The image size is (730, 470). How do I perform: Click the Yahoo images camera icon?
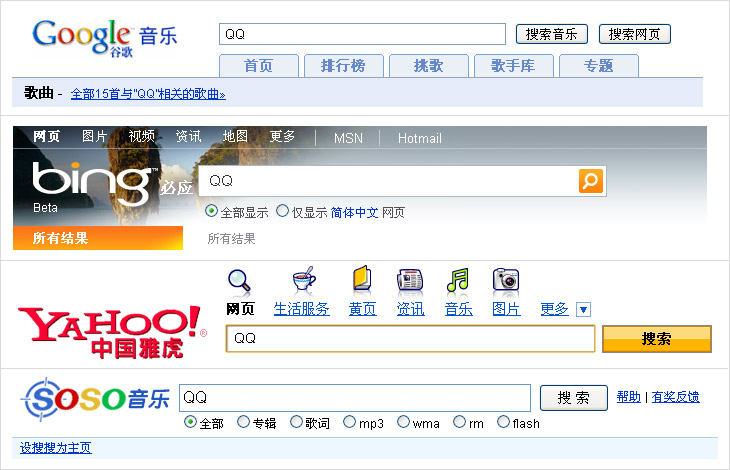506,280
